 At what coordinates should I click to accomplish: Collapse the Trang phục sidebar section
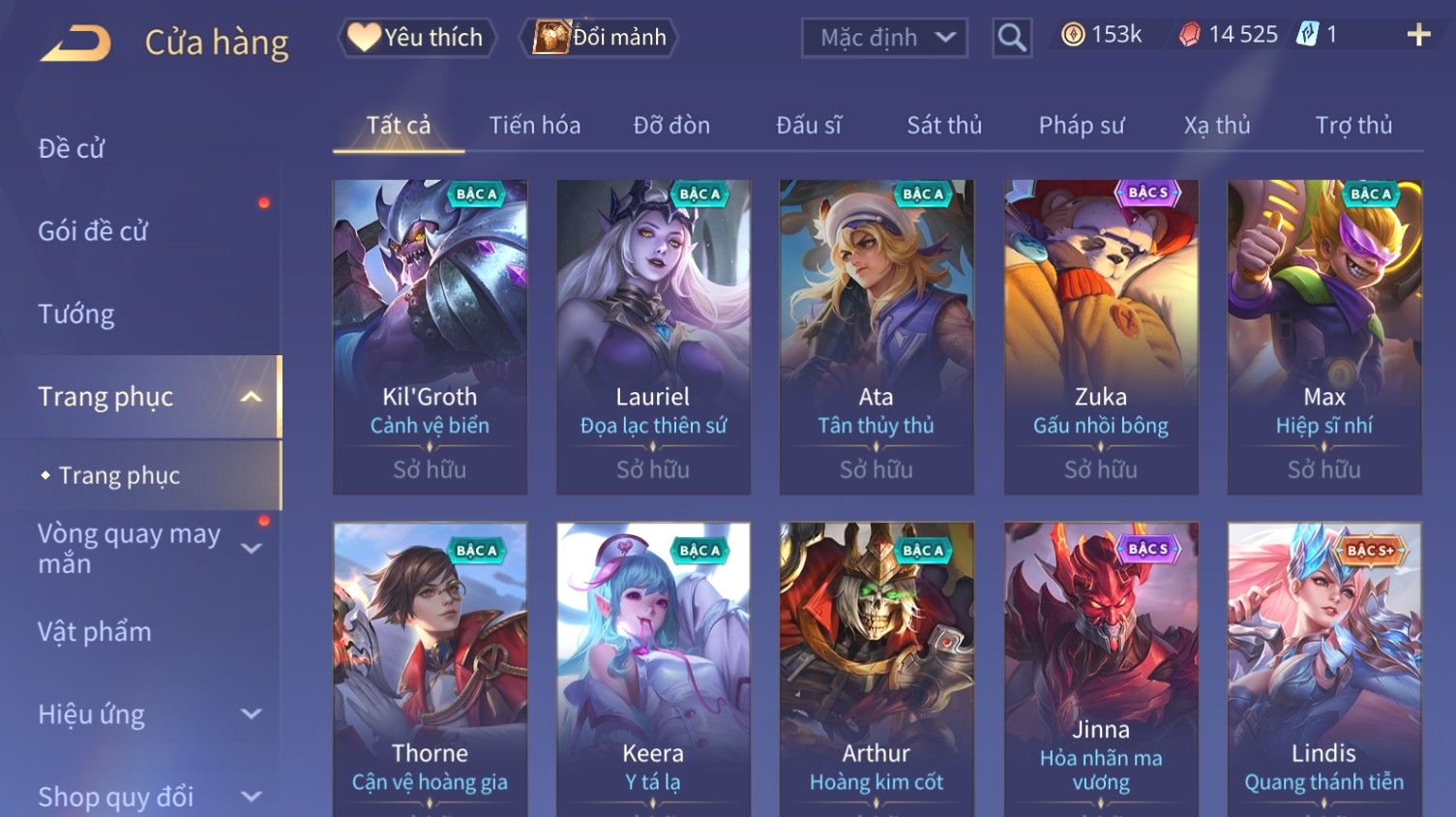pos(251,397)
